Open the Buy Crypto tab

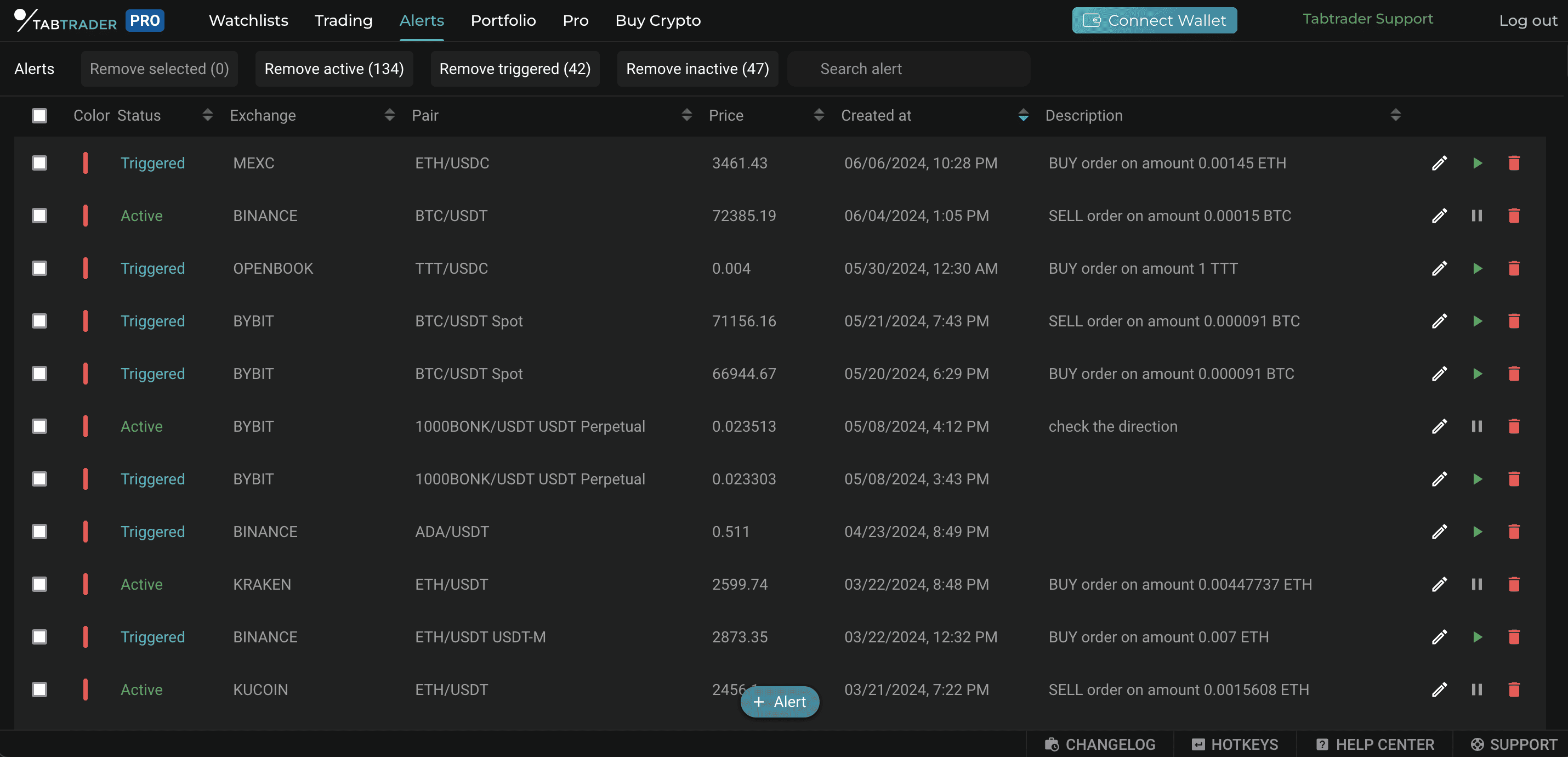[x=658, y=21]
